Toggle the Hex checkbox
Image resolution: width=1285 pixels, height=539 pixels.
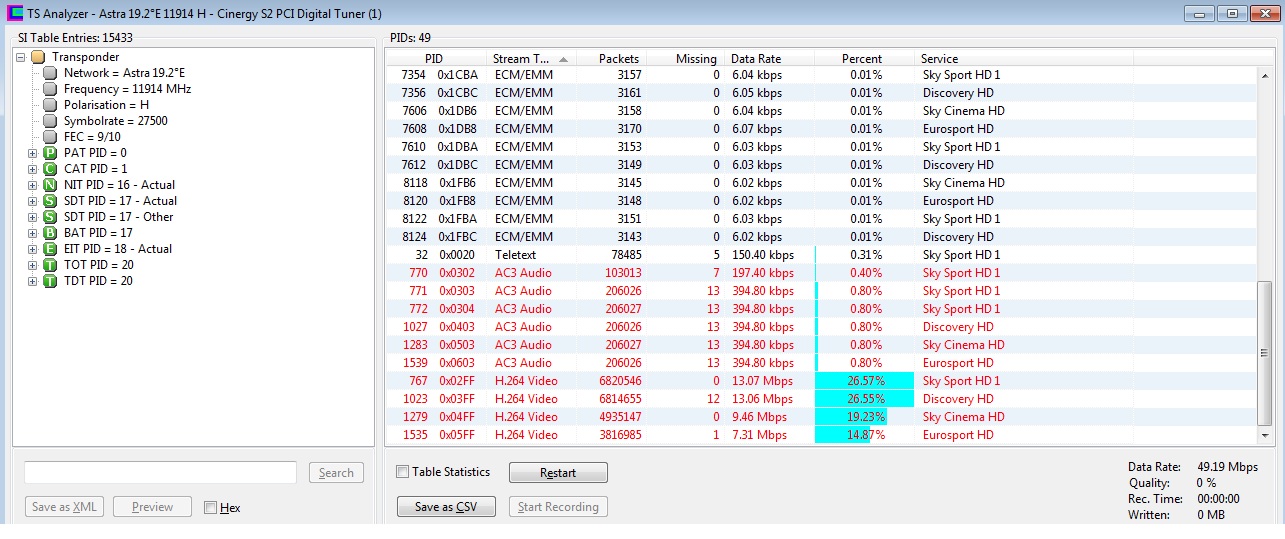210,508
